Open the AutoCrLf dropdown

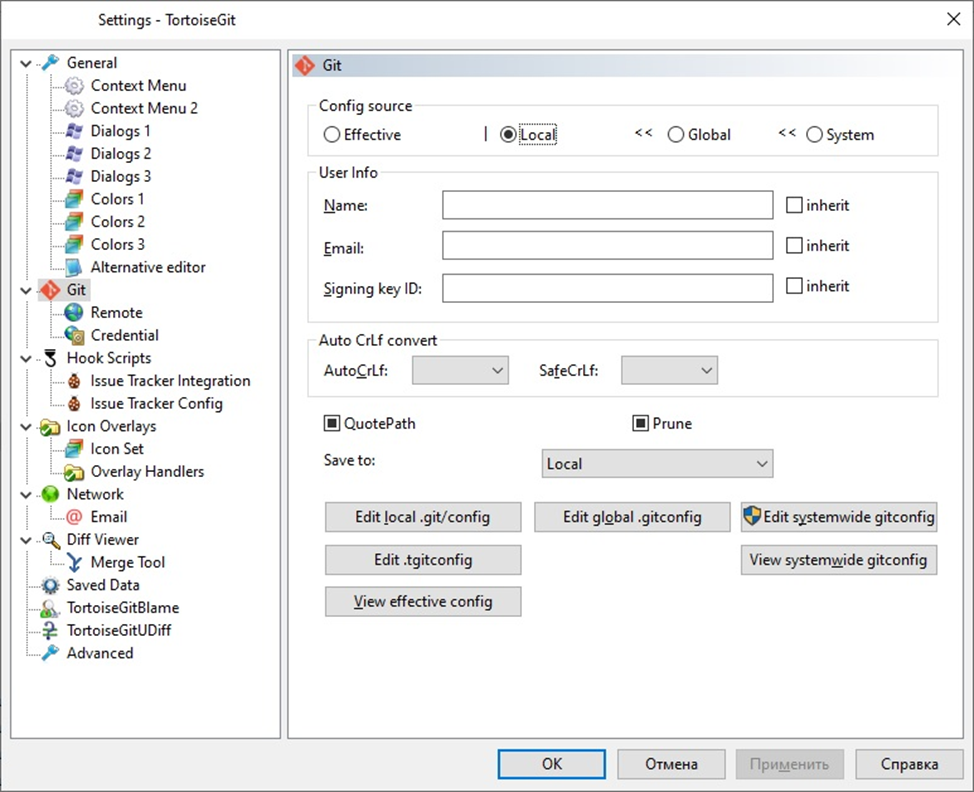pyautogui.click(x=460, y=371)
